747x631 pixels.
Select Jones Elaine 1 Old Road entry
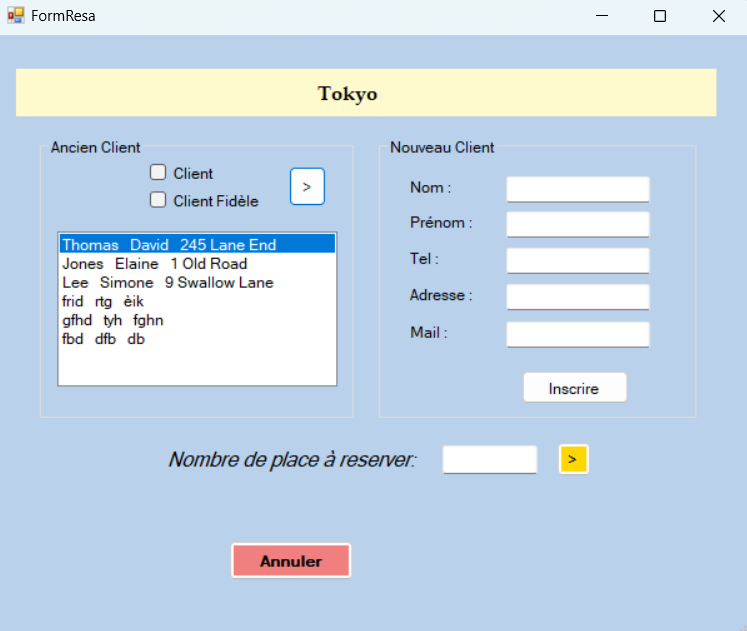coord(154,264)
